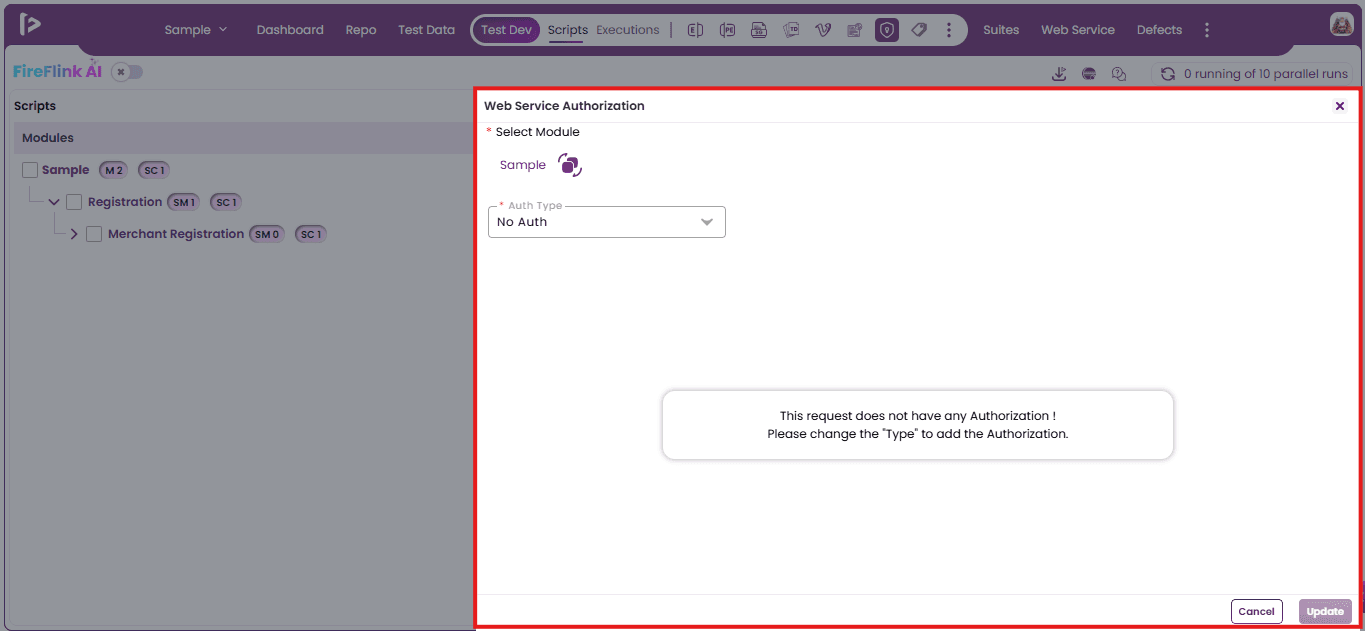
Task: Click the SC 1 badge on Sample row
Action: click(x=153, y=170)
